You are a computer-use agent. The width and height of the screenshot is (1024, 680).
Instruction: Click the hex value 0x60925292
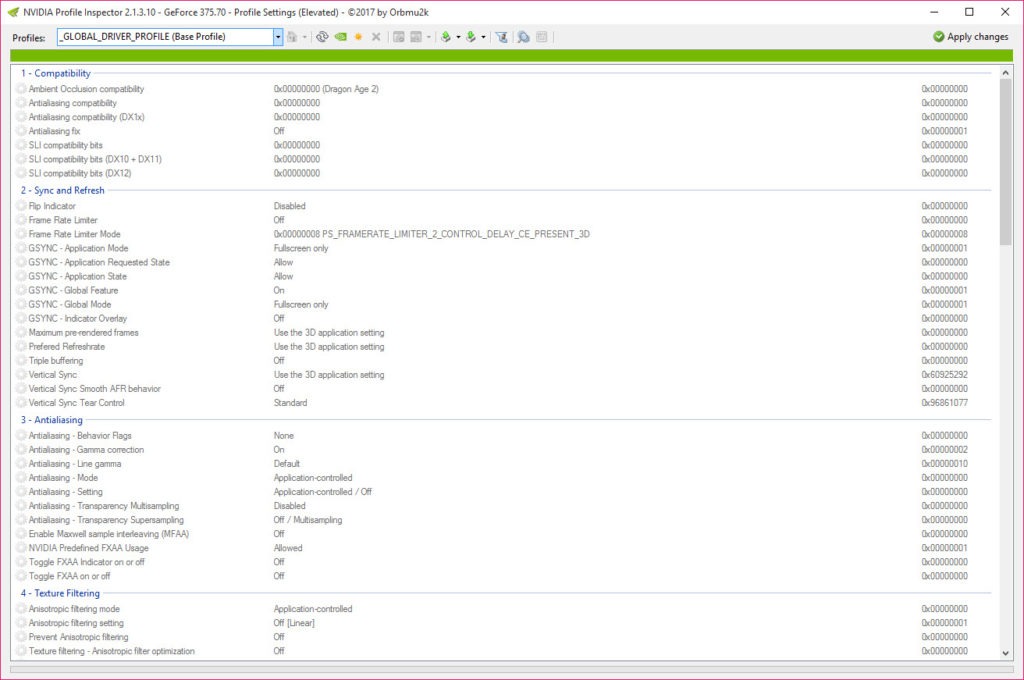coord(944,375)
